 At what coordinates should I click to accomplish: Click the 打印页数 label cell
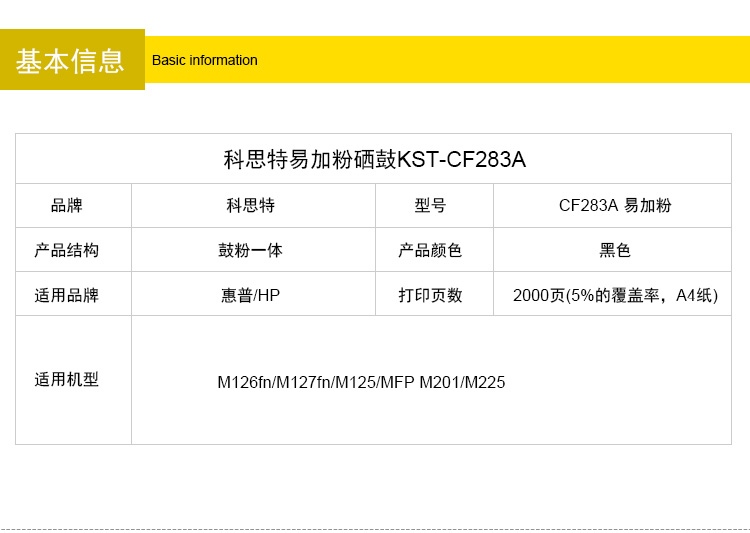coord(431,296)
